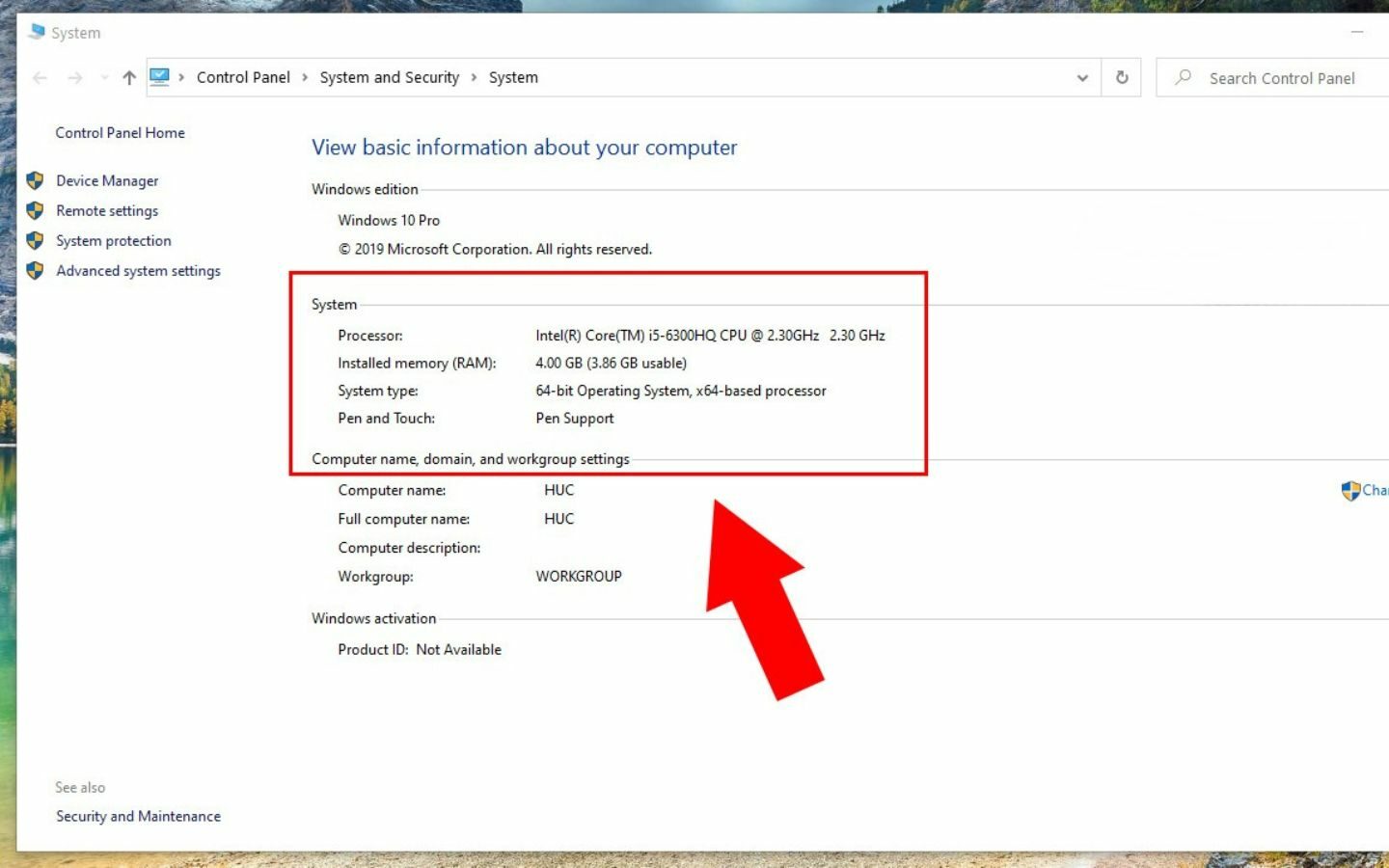Click the computer icon in address bar

[160, 77]
